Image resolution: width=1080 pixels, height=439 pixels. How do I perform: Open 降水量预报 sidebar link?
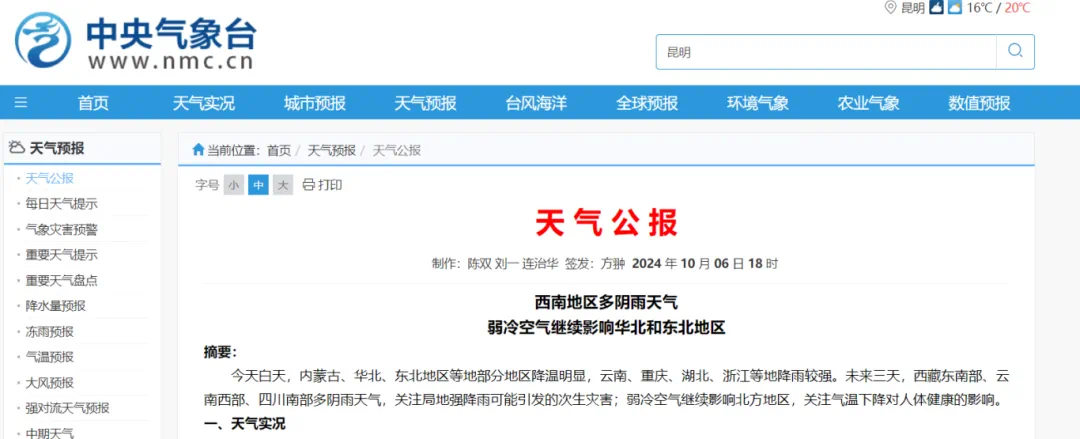coord(56,306)
